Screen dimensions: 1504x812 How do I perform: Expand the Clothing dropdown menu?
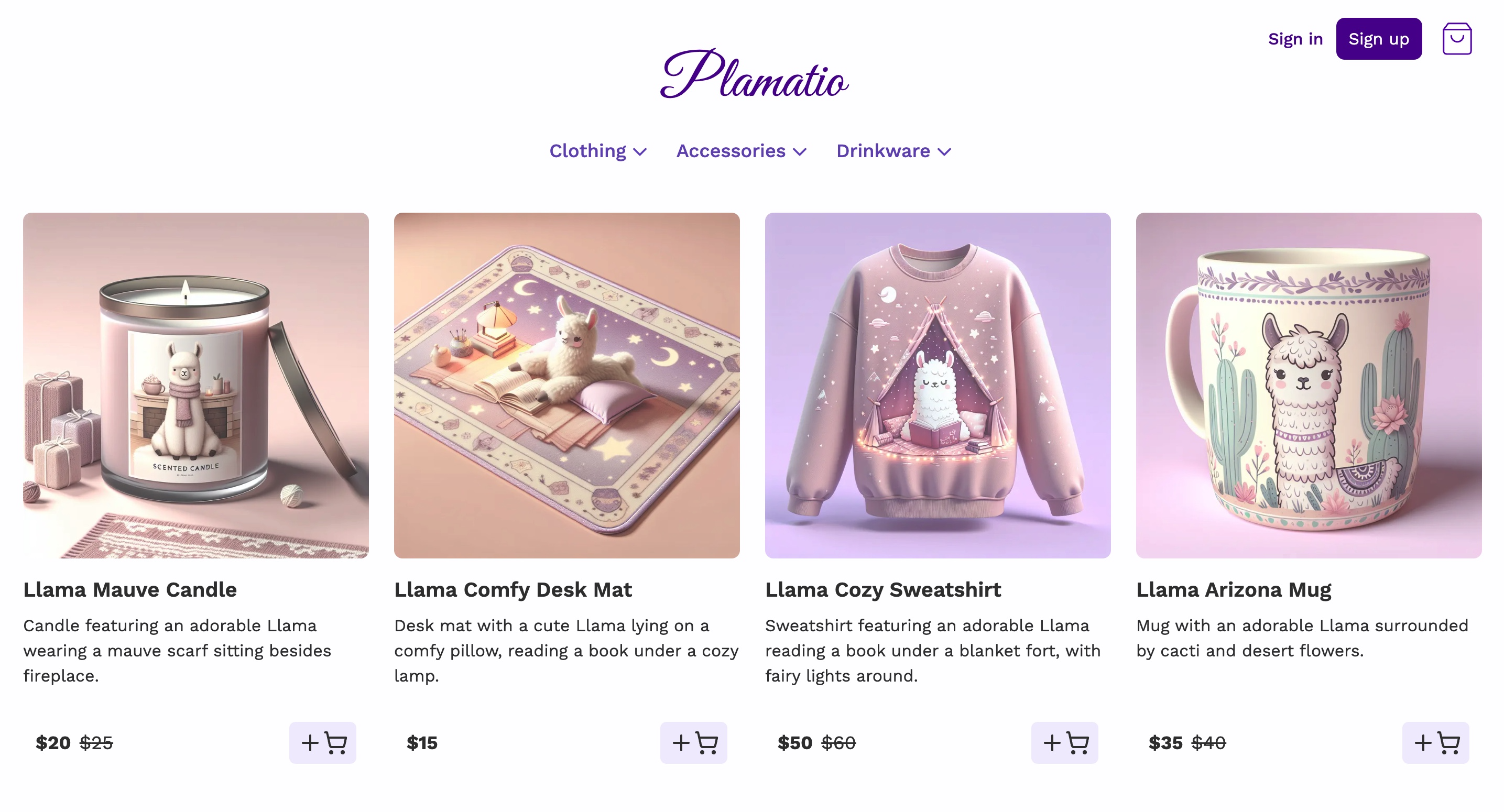pyautogui.click(x=598, y=150)
